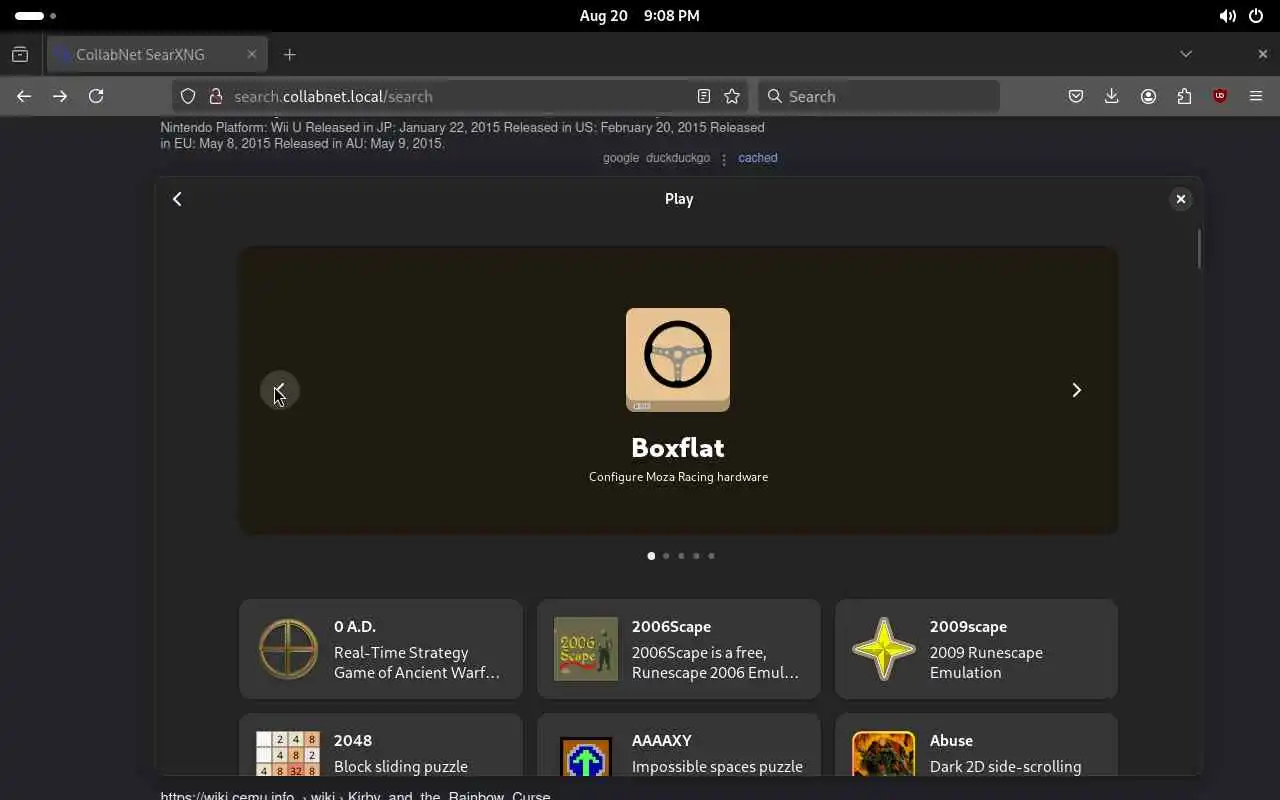
Task: Open the Downloads panel
Action: coord(1112,96)
